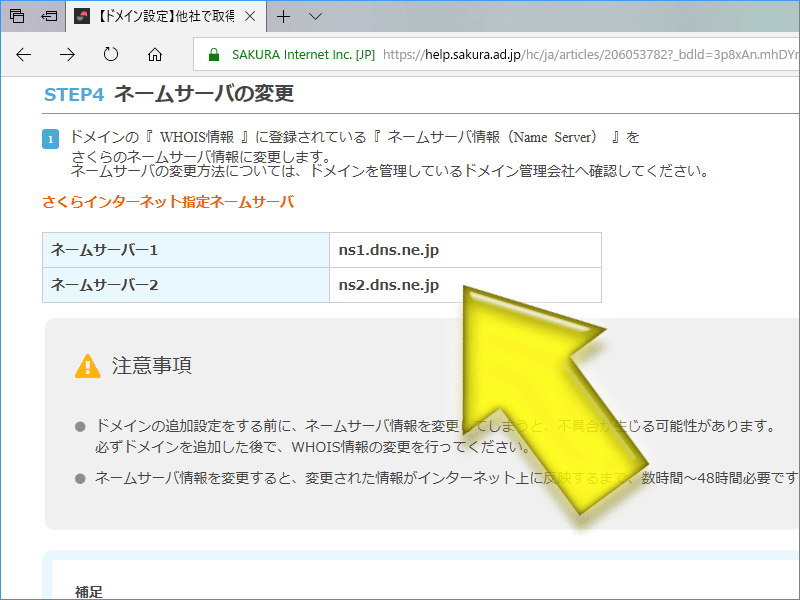The image size is (800, 600).
Task: Click さくらインターネット指定ネームサーバ orange heading
Action: pos(168,202)
